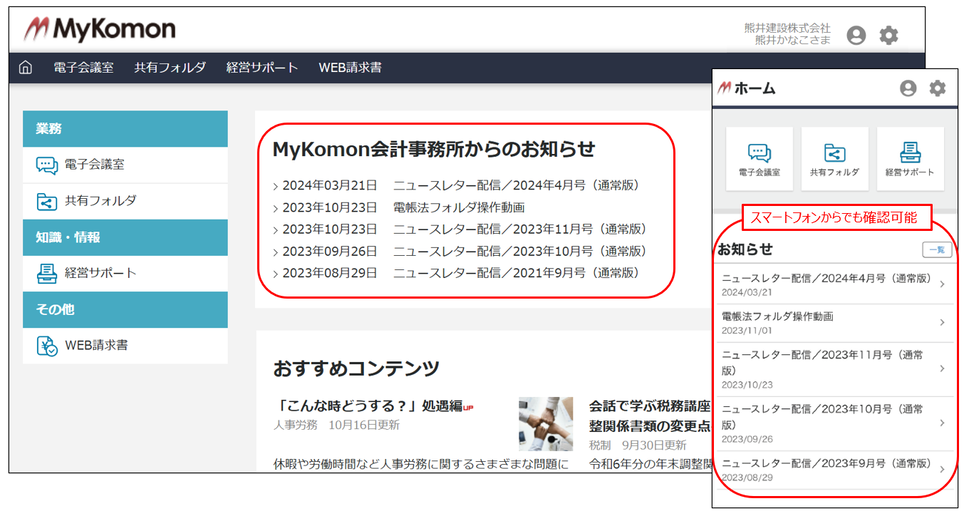Tap the 共有フォルダ tile in mobile panel

pyautogui.click(x=834, y=159)
